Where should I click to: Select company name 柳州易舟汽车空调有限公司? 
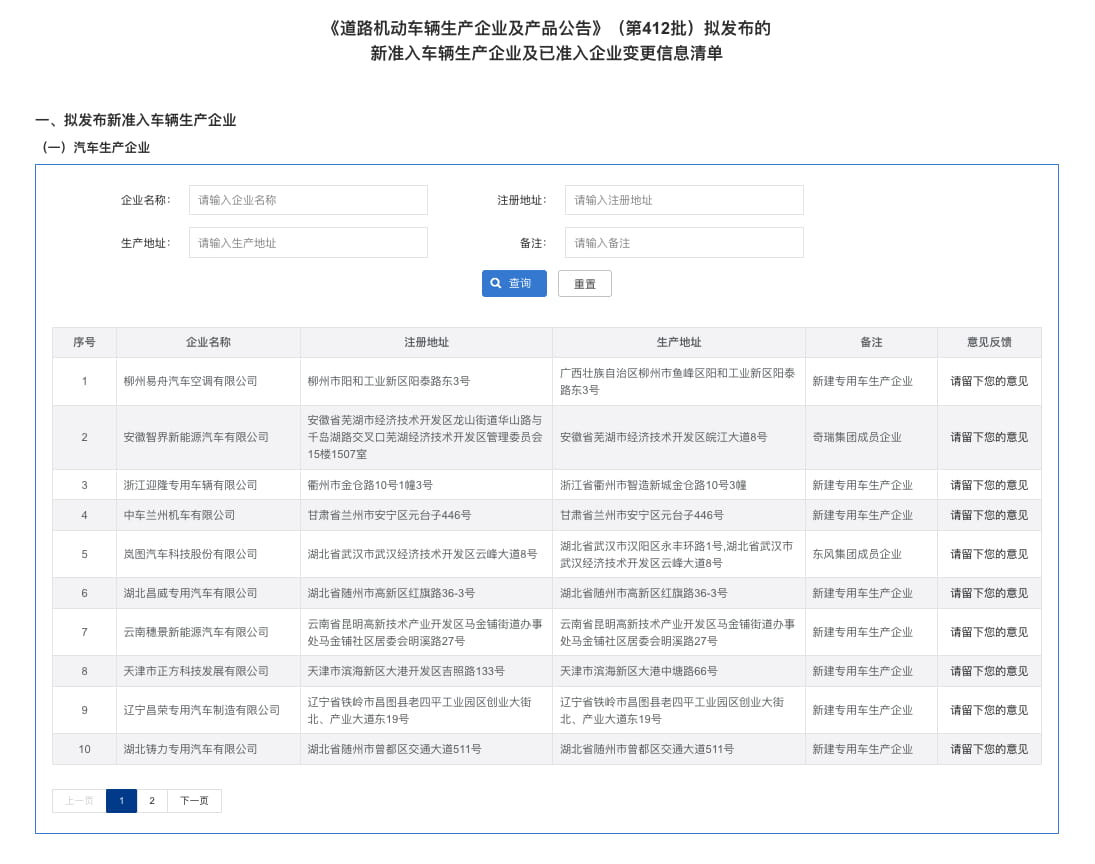[190, 381]
